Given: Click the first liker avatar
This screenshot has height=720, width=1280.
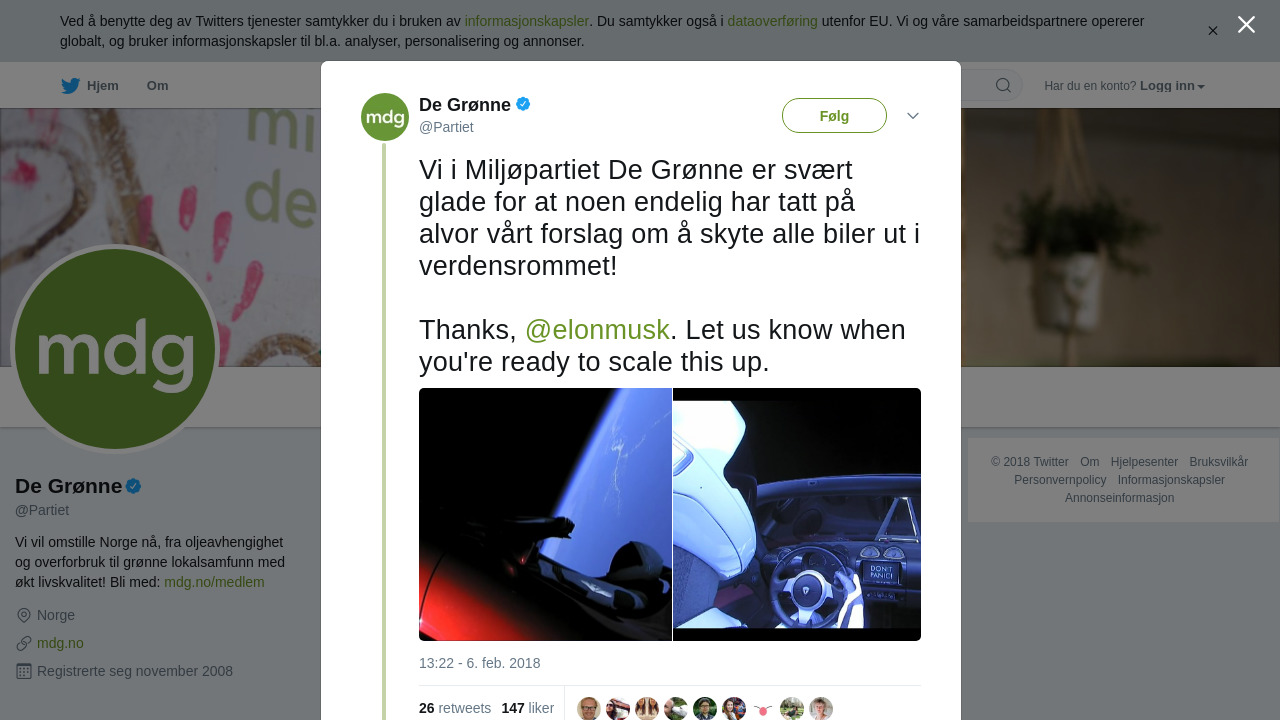Looking at the screenshot, I should 589,709.
